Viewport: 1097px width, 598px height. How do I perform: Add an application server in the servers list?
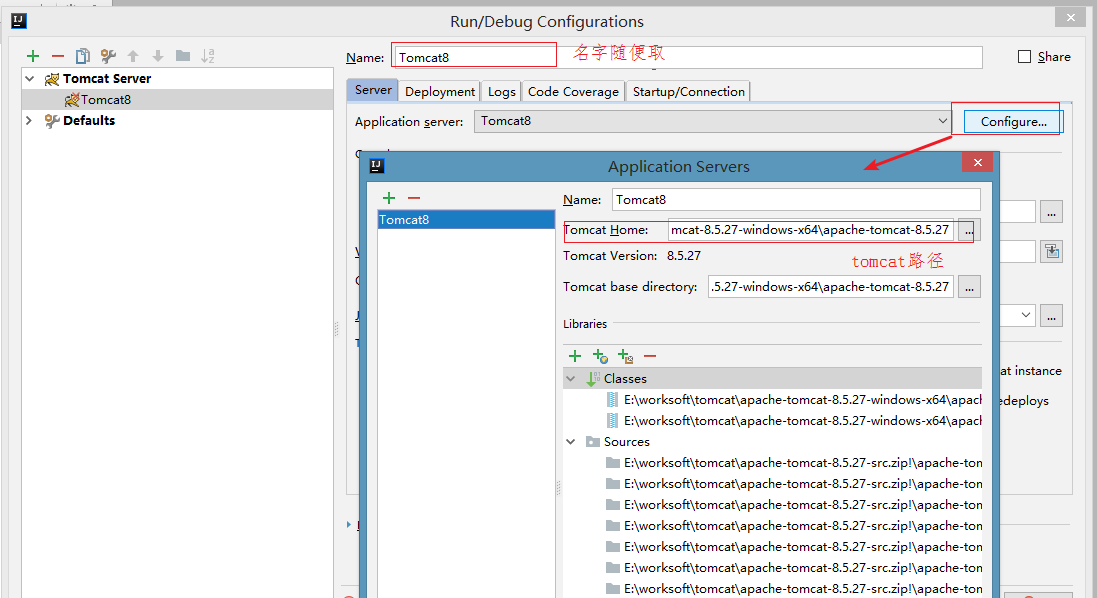pos(389,198)
